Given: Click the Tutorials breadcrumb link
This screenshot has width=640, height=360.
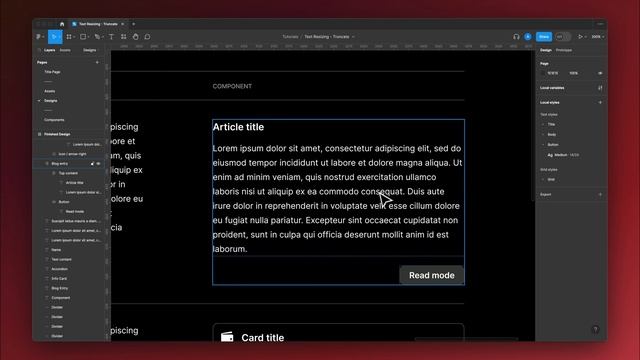Looking at the screenshot, I should (290, 37).
